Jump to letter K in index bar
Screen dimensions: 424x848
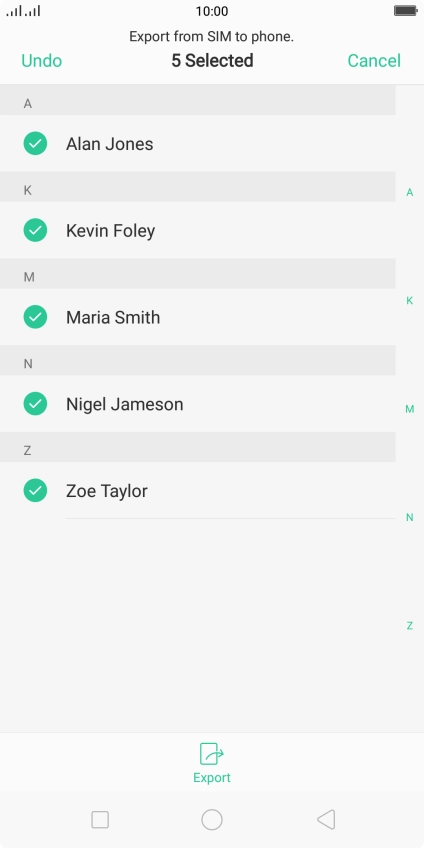[x=410, y=301]
